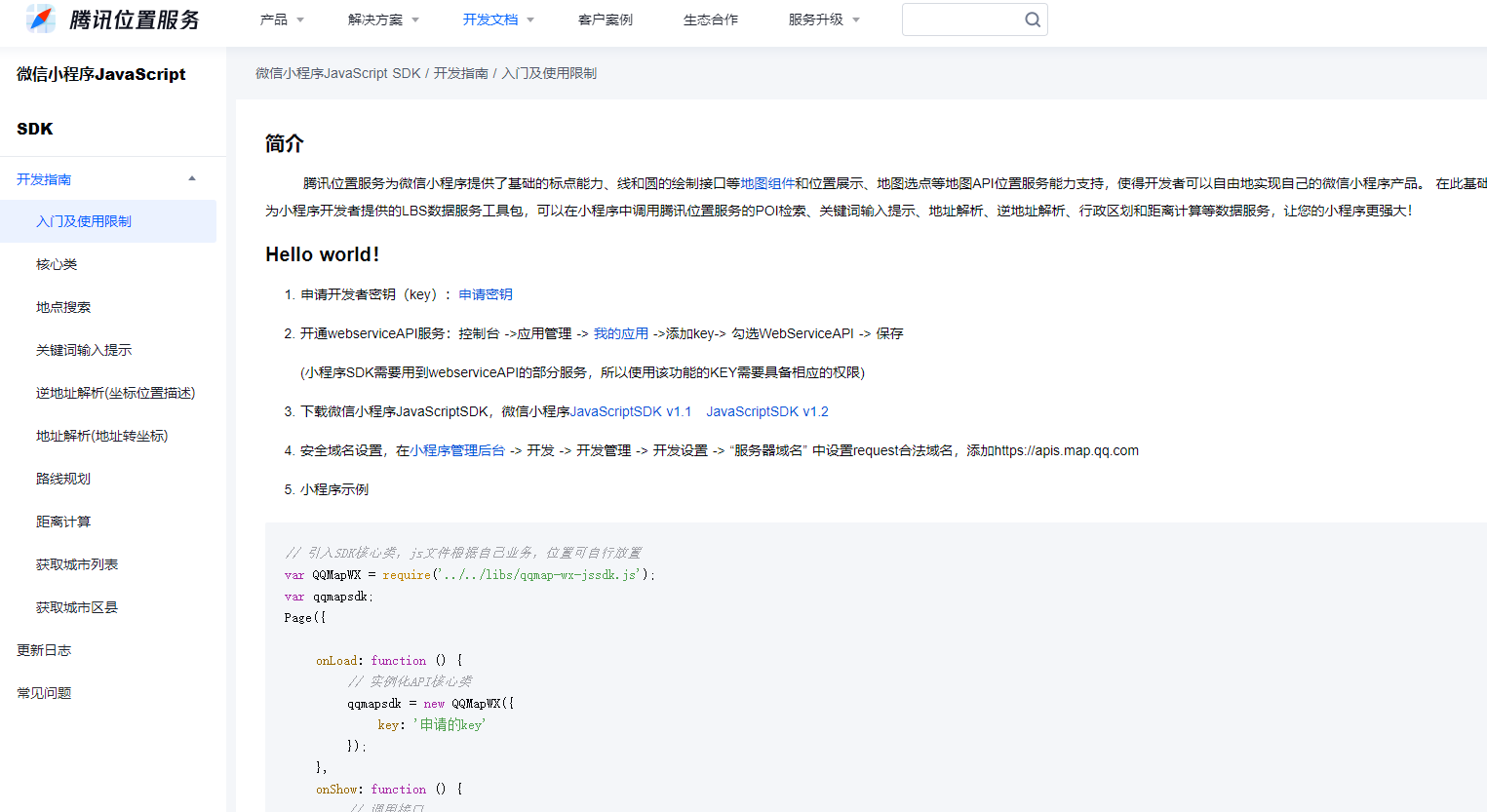Open 更新日志 in the sidebar
The height and width of the screenshot is (812, 1487).
[x=44, y=650]
